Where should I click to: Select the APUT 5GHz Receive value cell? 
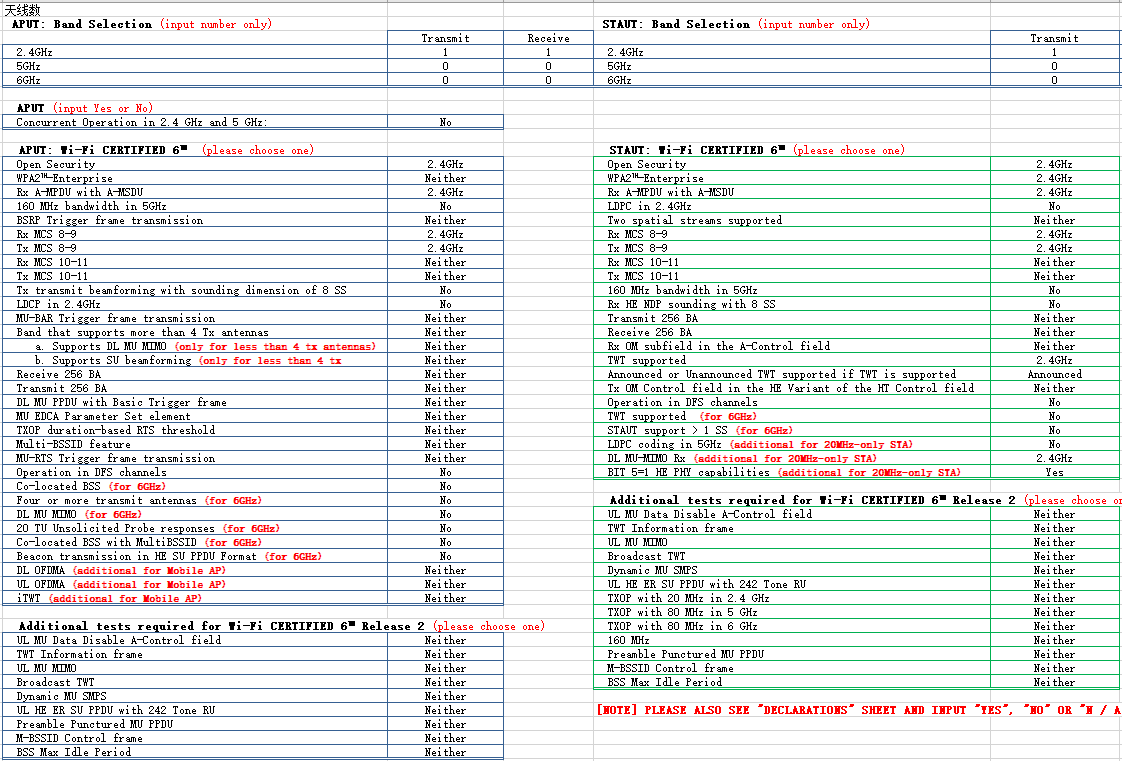(x=548, y=67)
